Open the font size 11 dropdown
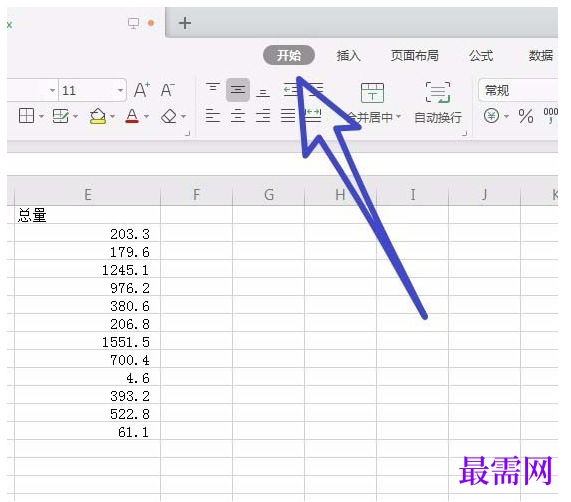This screenshot has width=571, height=502. coord(120,90)
